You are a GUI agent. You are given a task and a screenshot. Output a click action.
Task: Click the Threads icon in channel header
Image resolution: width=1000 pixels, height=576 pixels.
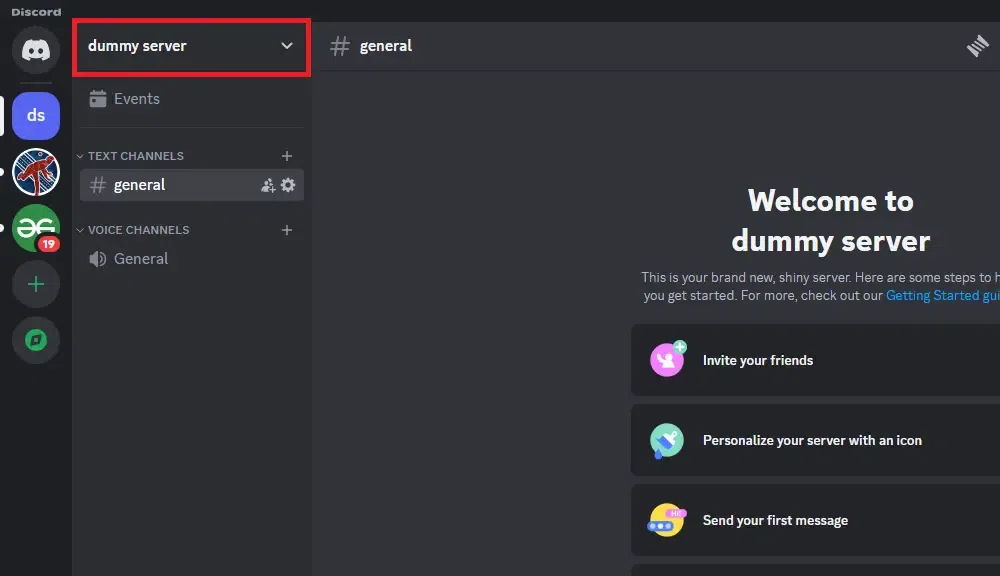click(978, 46)
